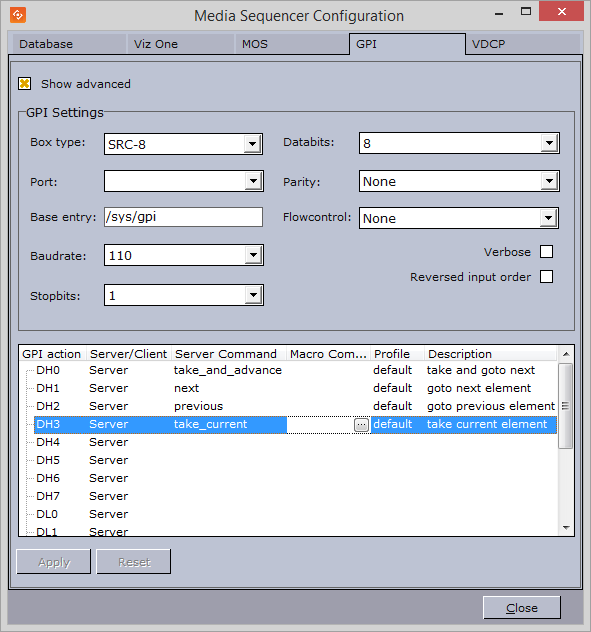The image size is (591, 632).
Task: Minimize the configuration window
Action: [499, 13]
